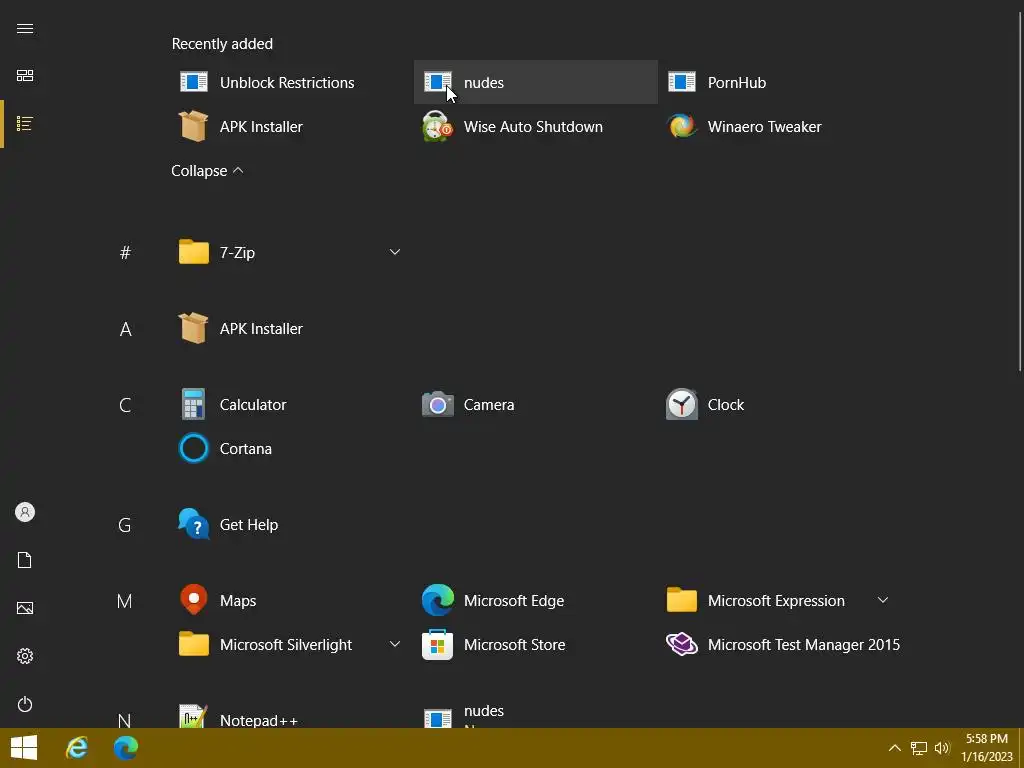Open Microsoft Edge from app list
This screenshot has width=1024, height=768.
point(536,600)
